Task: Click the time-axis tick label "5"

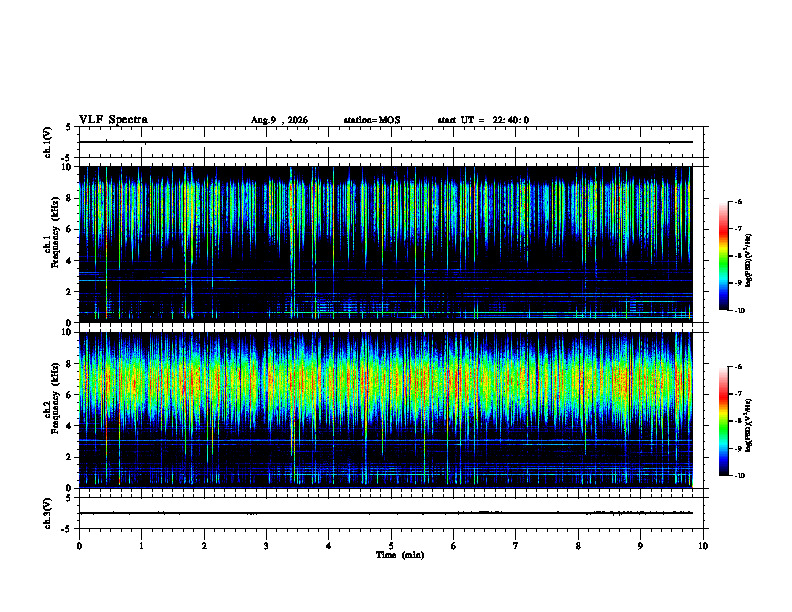Action: (x=391, y=546)
